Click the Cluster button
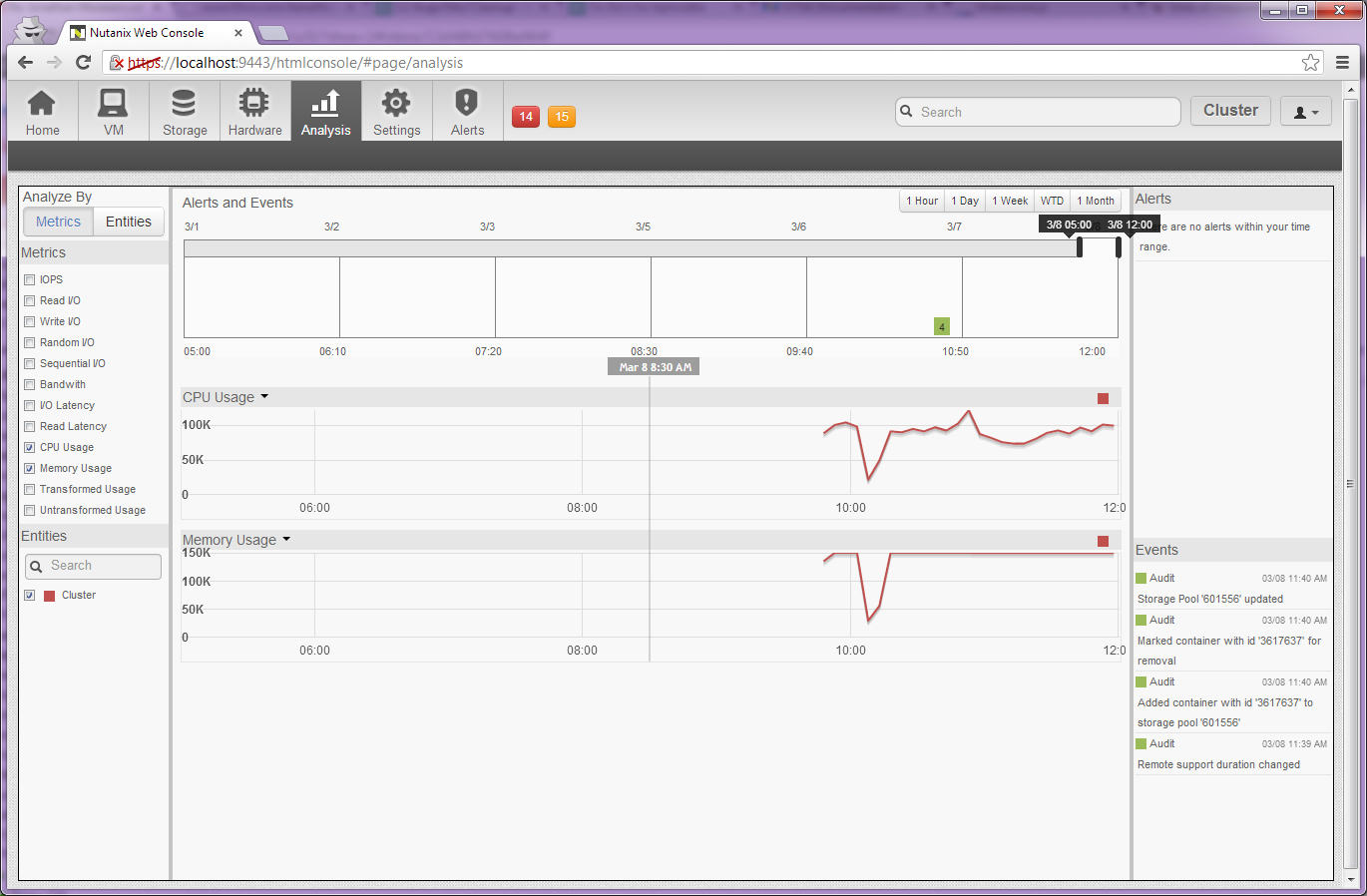1367x896 pixels. pyautogui.click(x=1230, y=111)
